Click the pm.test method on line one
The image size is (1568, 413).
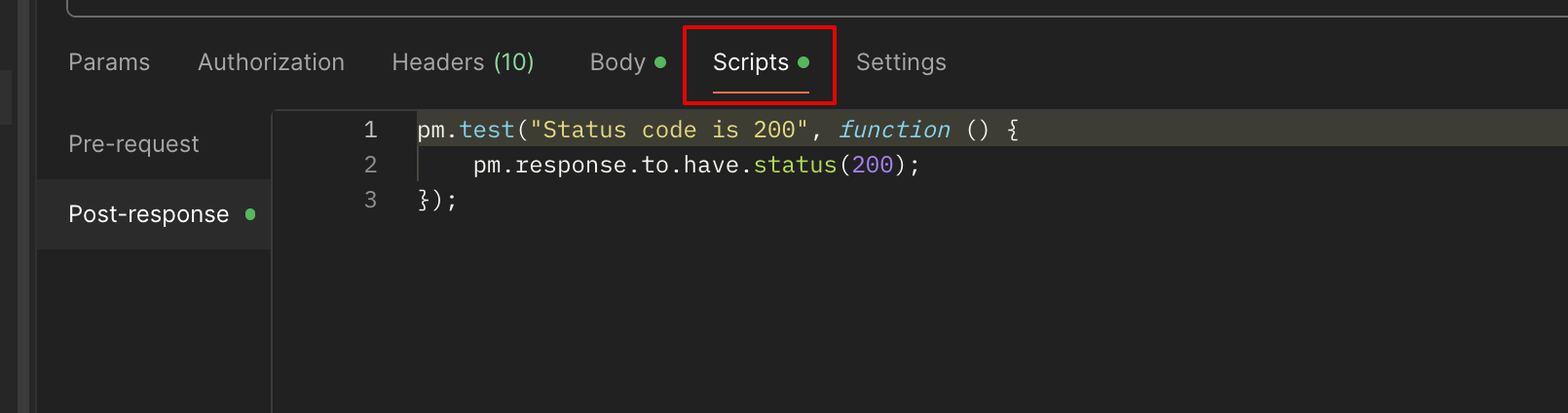pyautogui.click(x=467, y=130)
